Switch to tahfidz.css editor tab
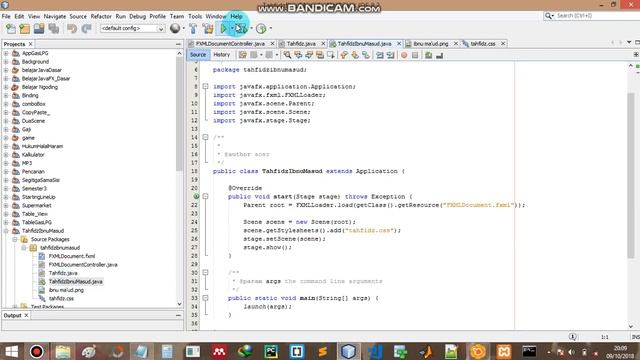Viewport: 640px width, 360px height. pyautogui.click(x=483, y=44)
